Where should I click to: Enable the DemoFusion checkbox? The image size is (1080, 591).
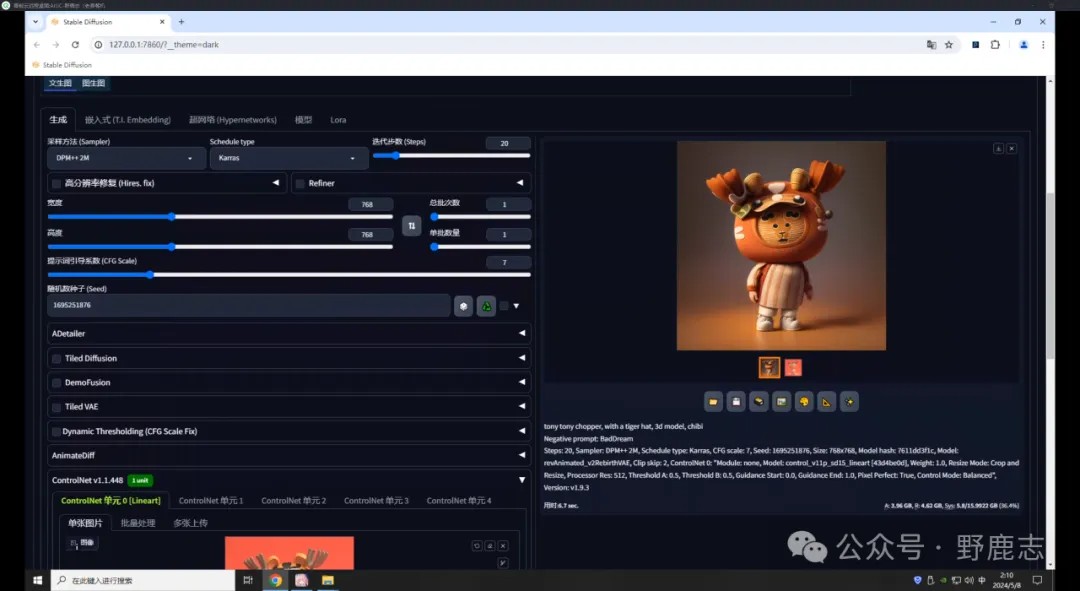coord(56,382)
